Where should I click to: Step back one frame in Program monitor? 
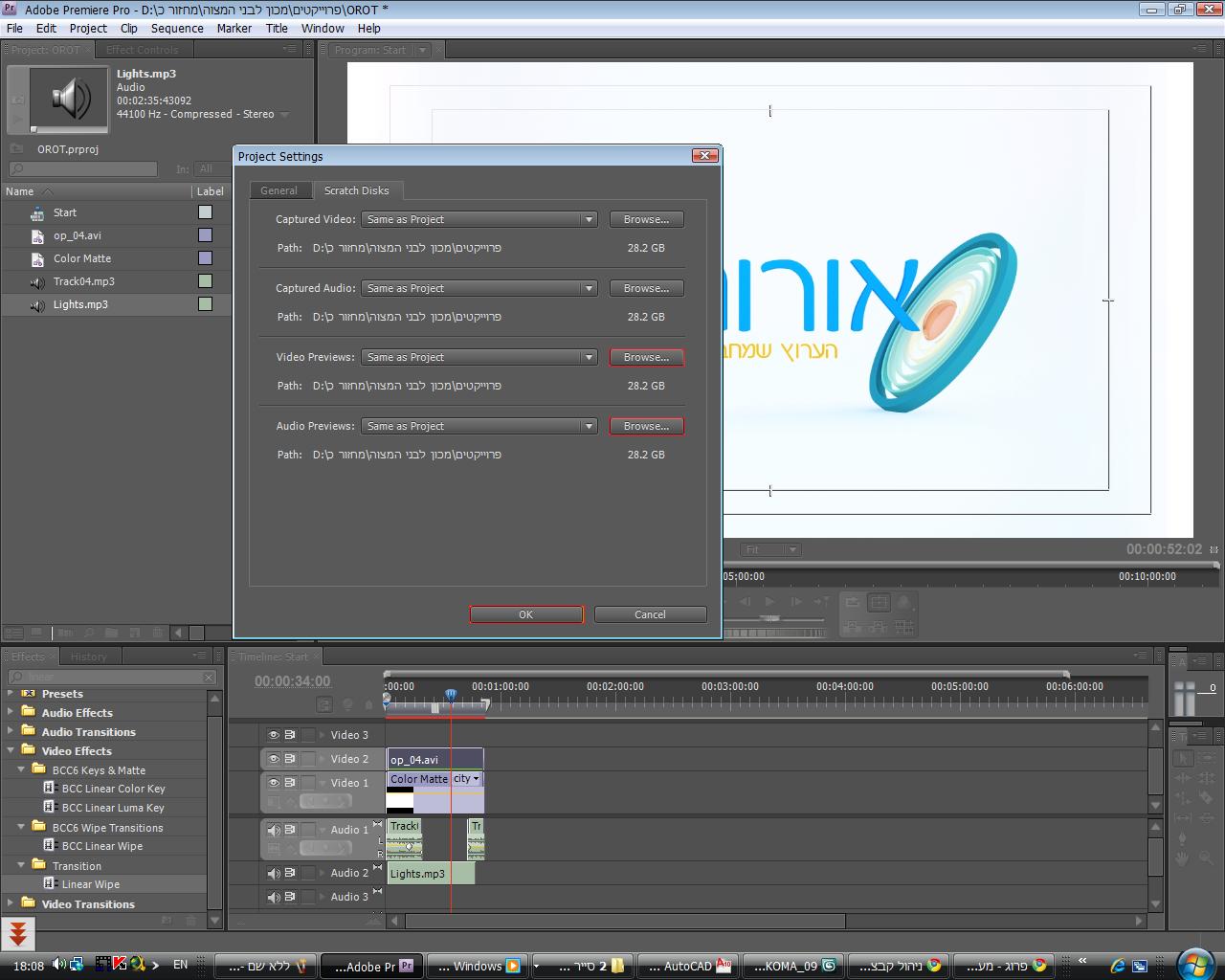tap(746, 602)
